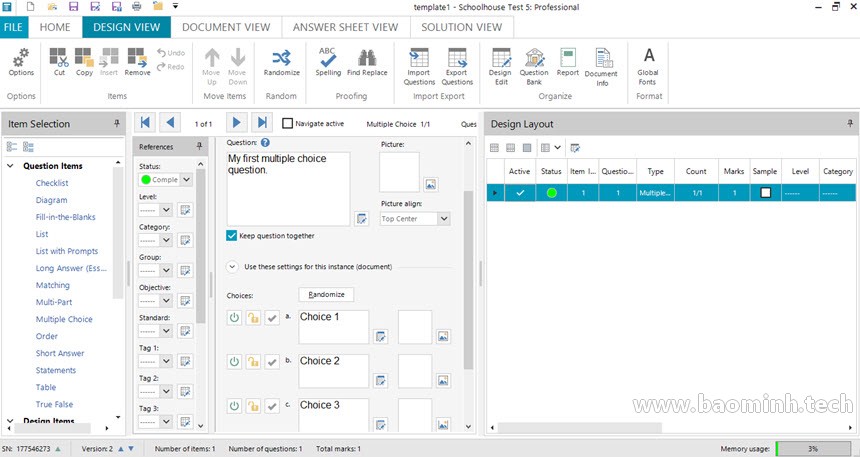Click in the question text field

click(x=288, y=189)
